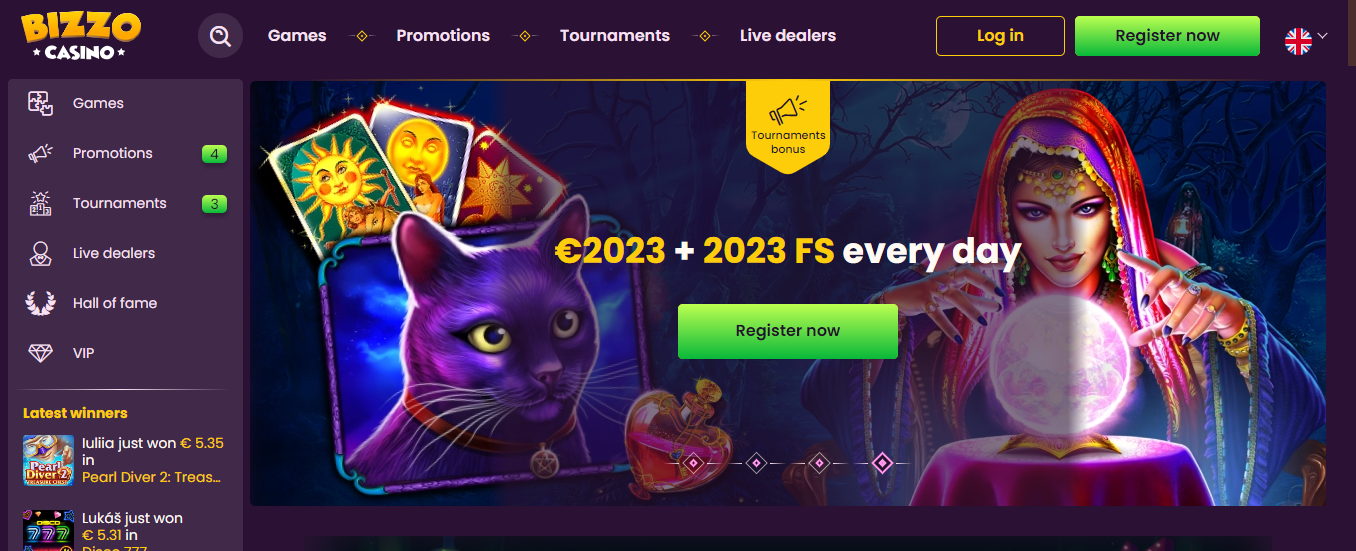Open the Pearl Diver 2 game thumbnail
This screenshot has width=1356, height=551.
tap(48, 461)
